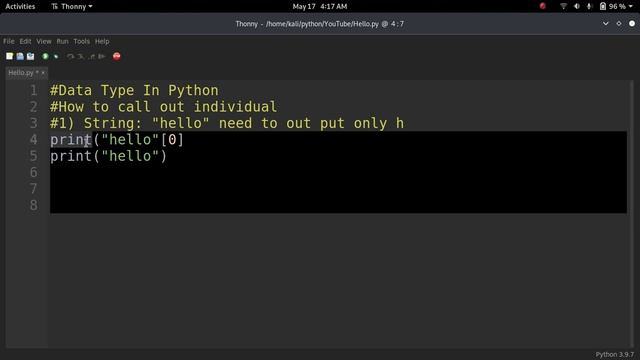Stop the program with red Stop icon
Image resolution: width=640 pixels, height=360 pixels.
click(117, 56)
